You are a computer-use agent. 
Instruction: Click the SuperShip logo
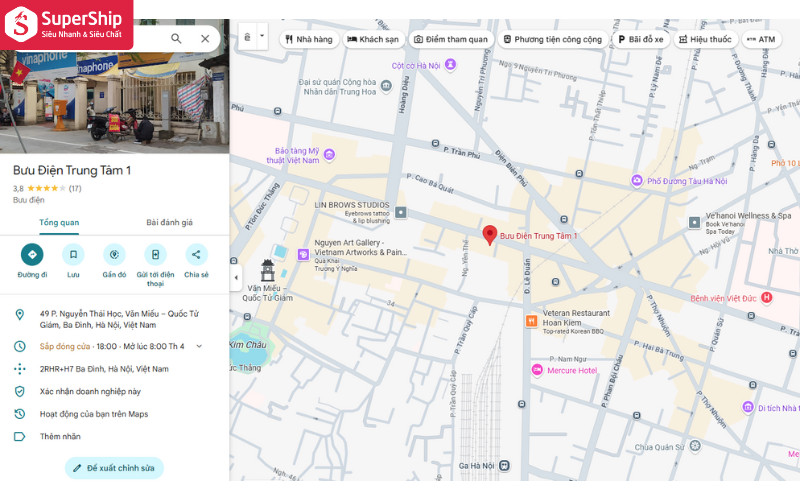click(x=66, y=24)
